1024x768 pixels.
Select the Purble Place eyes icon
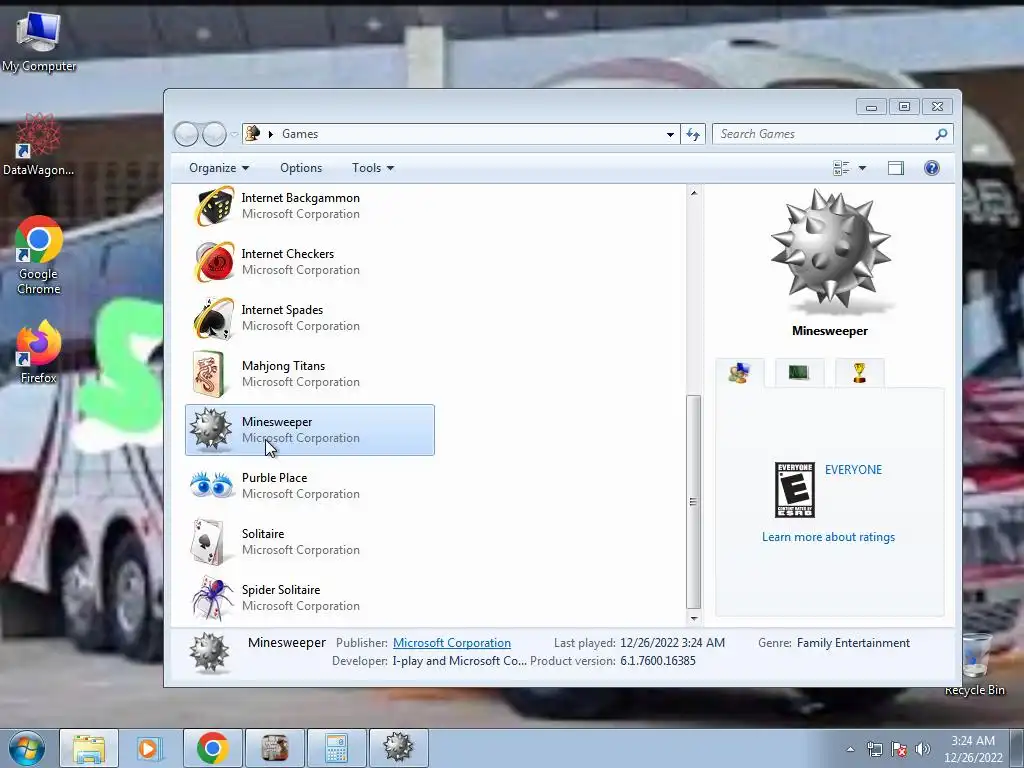click(211, 486)
